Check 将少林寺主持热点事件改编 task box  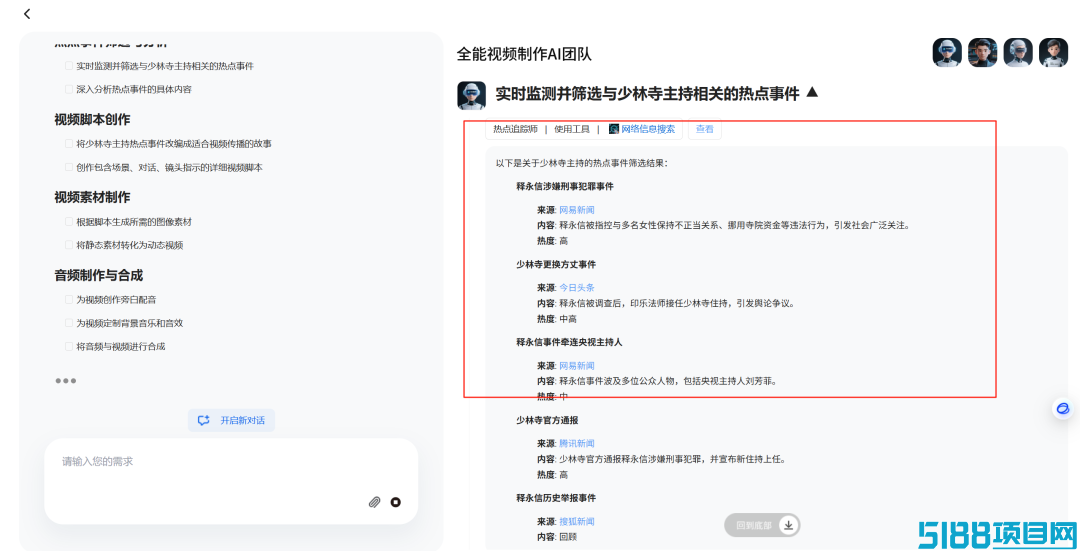[x=69, y=144]
